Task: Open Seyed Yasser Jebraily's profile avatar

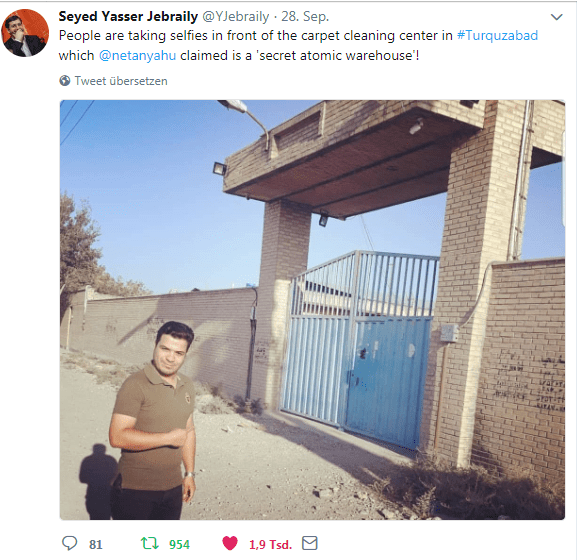Action: [25, 33]
